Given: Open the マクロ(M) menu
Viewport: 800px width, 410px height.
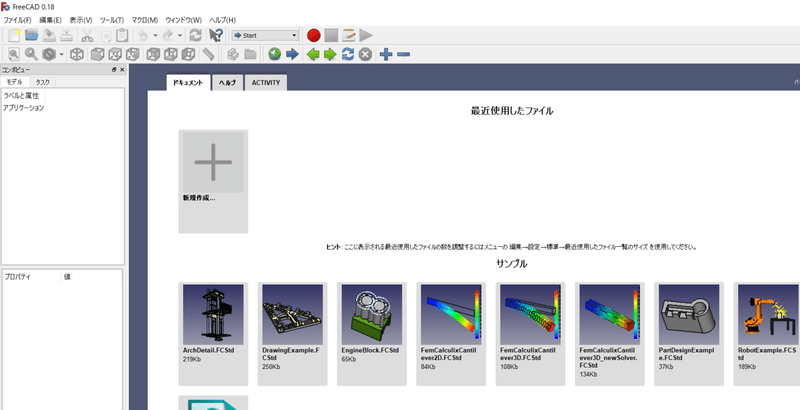Looking at the screenshot, I should click(145, 20).
